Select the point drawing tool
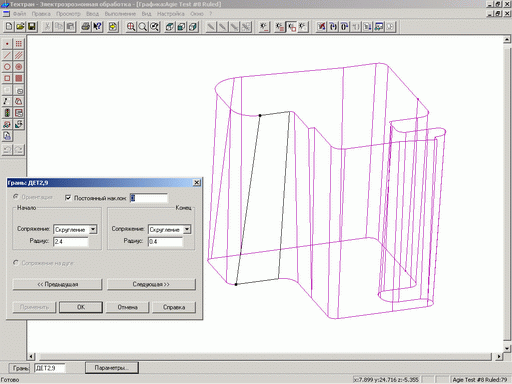512x384 pixels. click(7, 44)
